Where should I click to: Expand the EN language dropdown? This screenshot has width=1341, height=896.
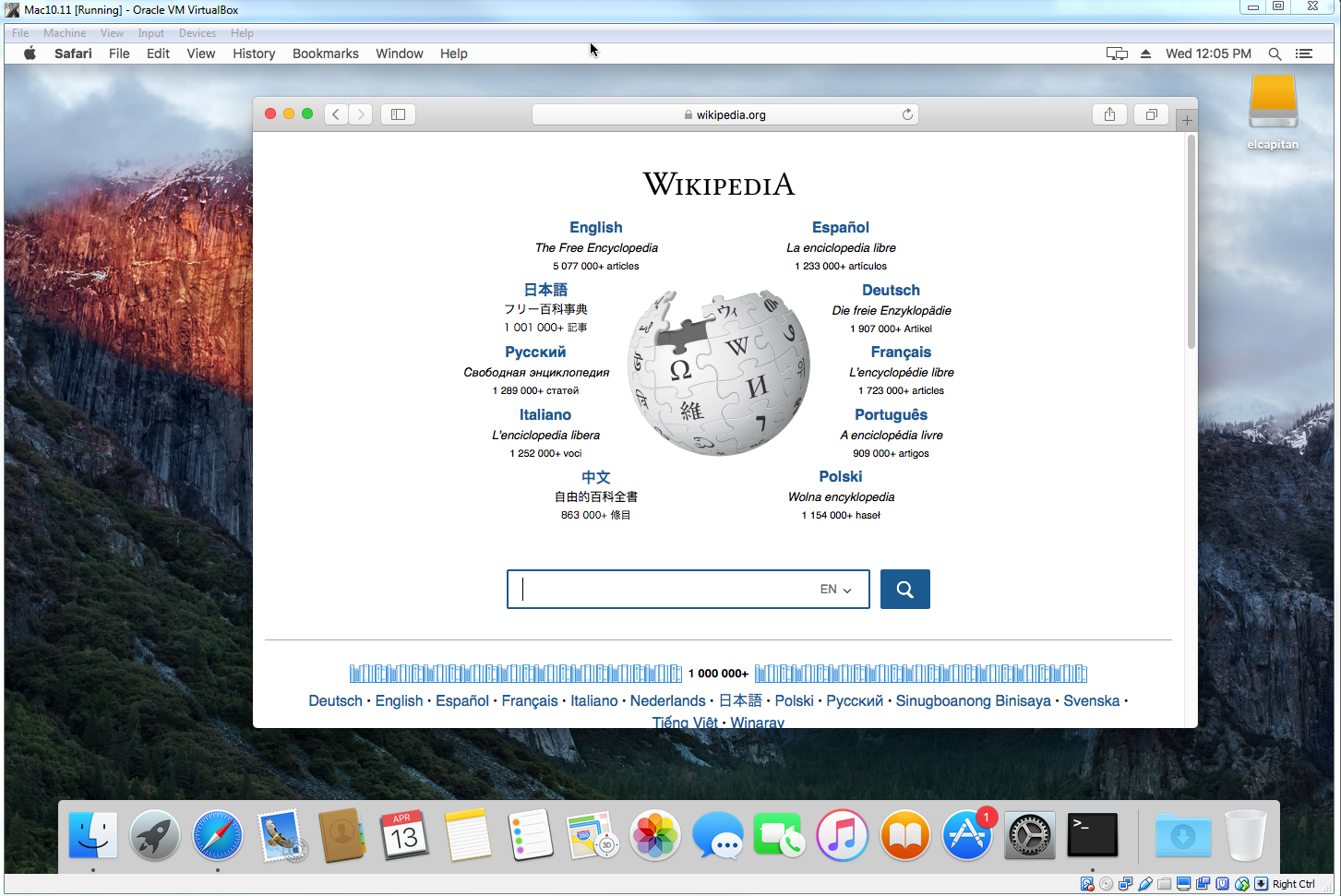point(836,589)
